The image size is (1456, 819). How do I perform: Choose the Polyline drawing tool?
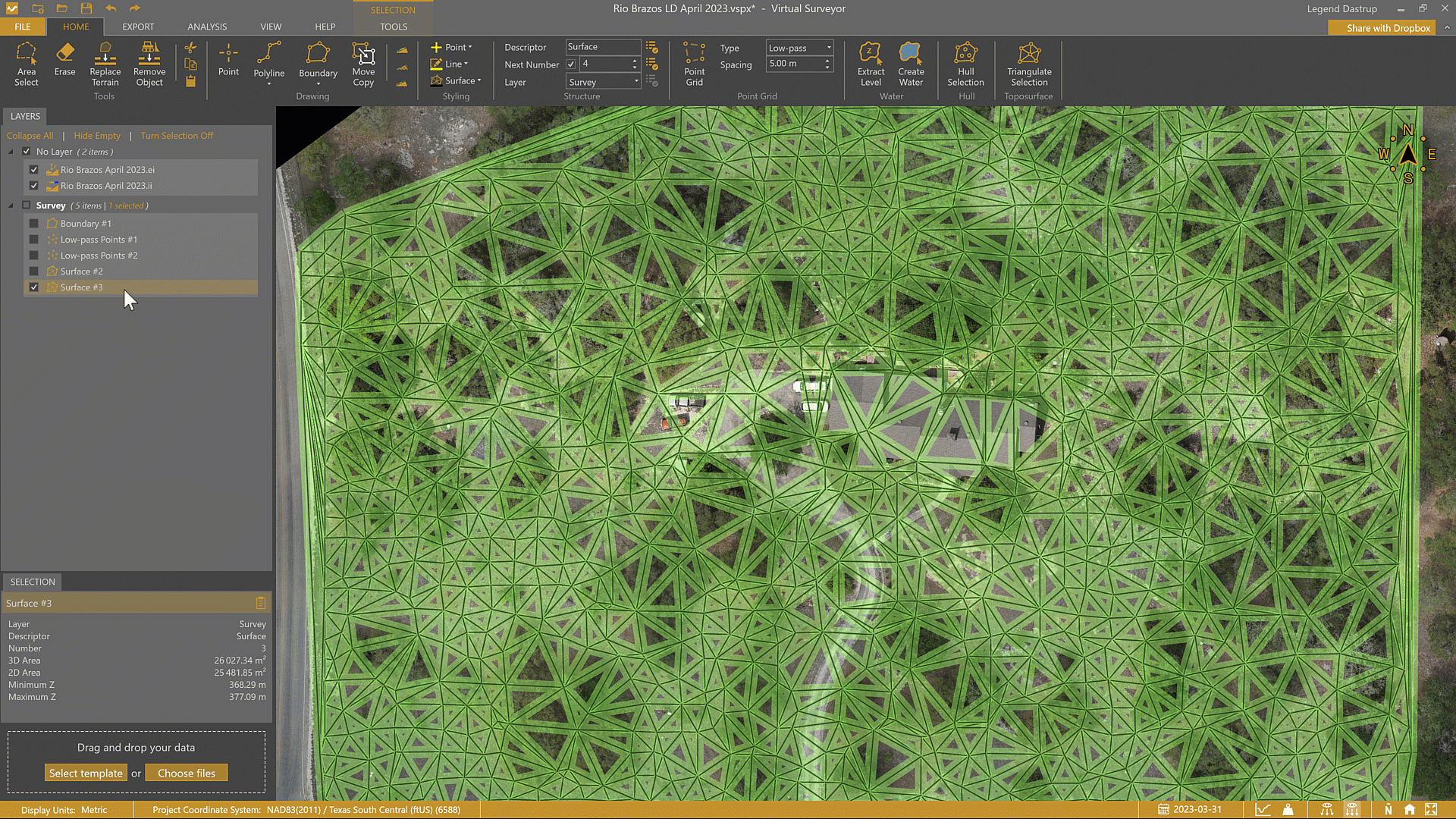pyautogui.click(x=268, y=61)
